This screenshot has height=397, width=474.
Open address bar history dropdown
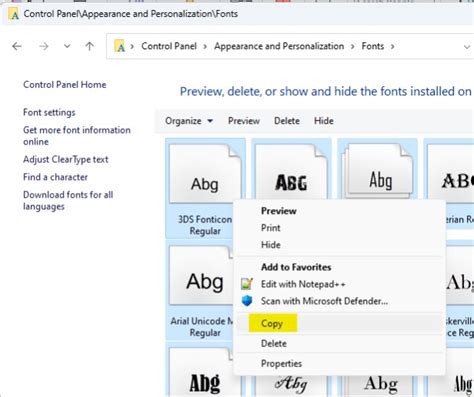point(467,47)
